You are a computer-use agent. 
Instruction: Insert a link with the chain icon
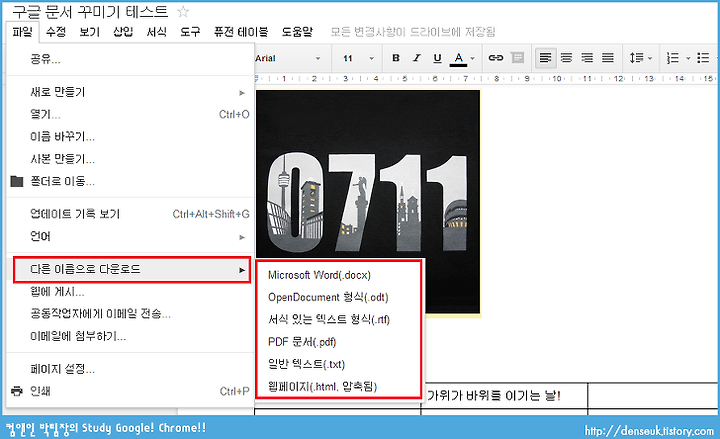[495, 58]
